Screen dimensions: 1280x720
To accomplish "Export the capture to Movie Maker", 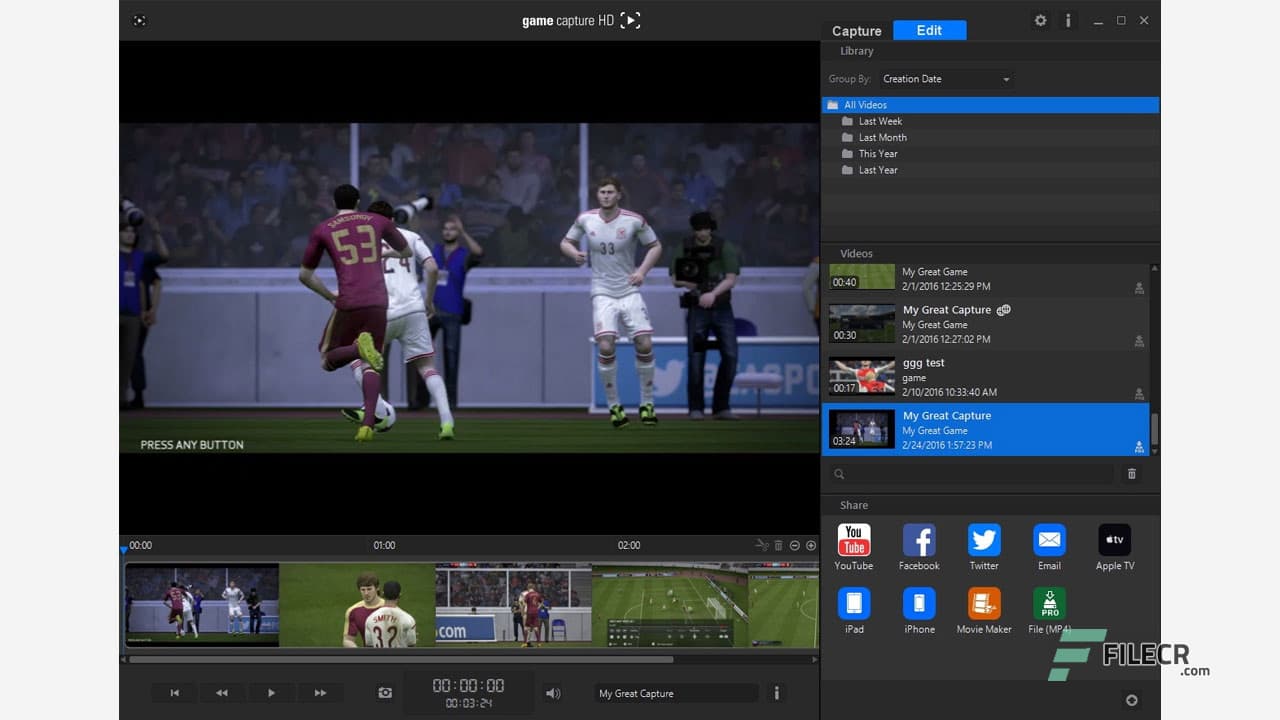I will click(983, 604).
